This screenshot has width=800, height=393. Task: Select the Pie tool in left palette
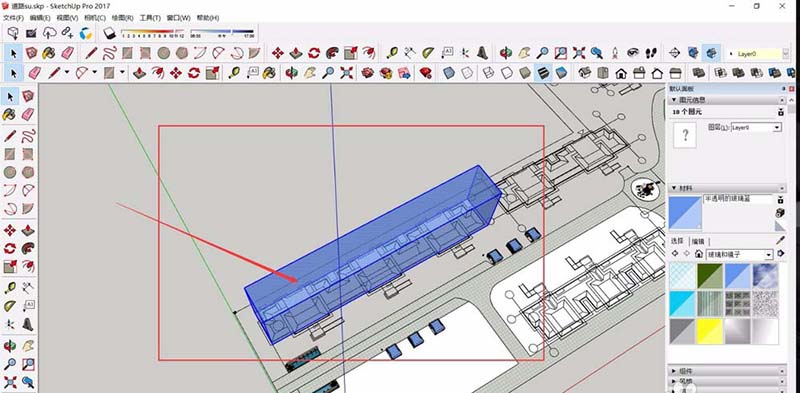tap(28, 209)
